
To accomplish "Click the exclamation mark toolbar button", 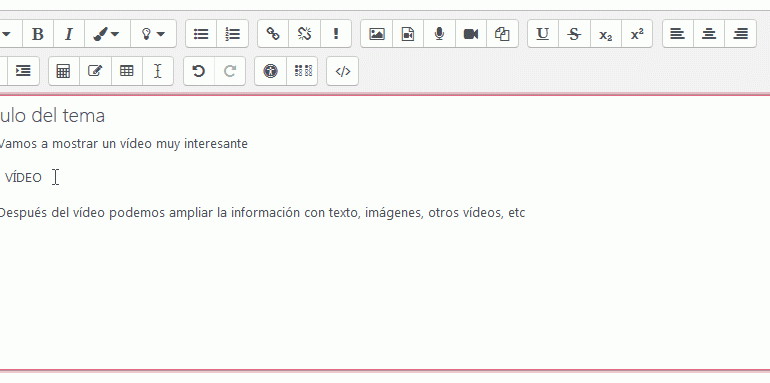I will coord(336,34).
